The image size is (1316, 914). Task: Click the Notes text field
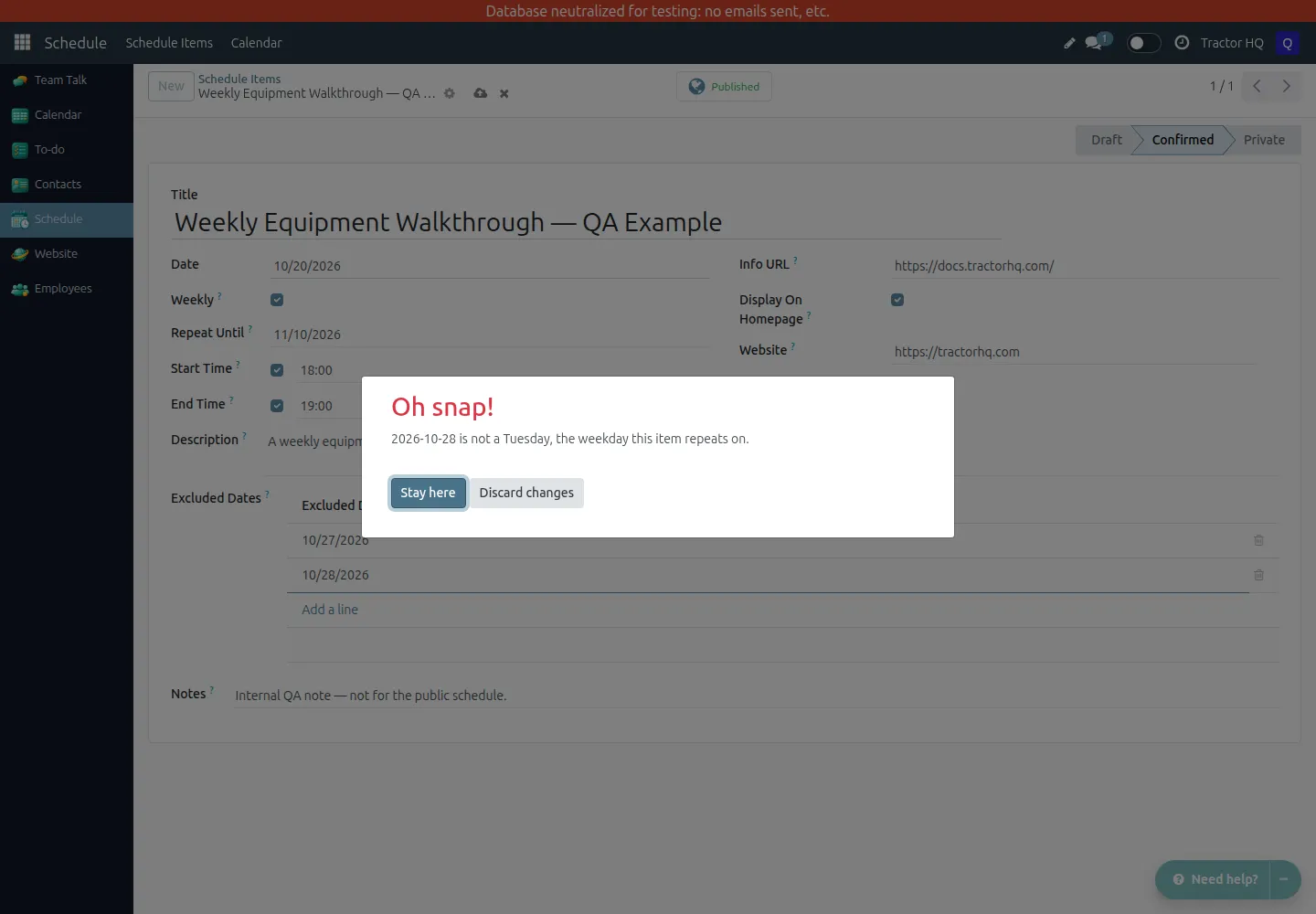[755, 696]
